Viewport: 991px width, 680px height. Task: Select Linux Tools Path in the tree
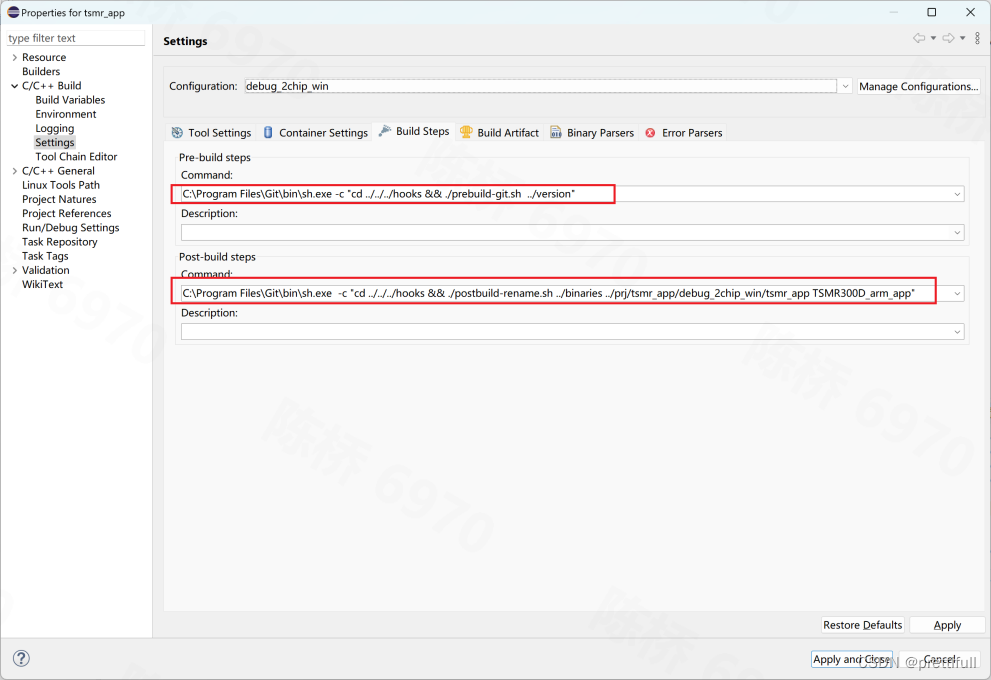[x=61, y=185]
